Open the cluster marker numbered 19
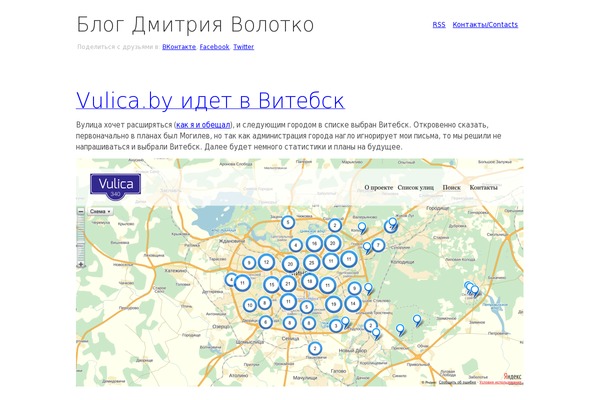The width and height of the screenshot is (600, 400). (333, 305)
